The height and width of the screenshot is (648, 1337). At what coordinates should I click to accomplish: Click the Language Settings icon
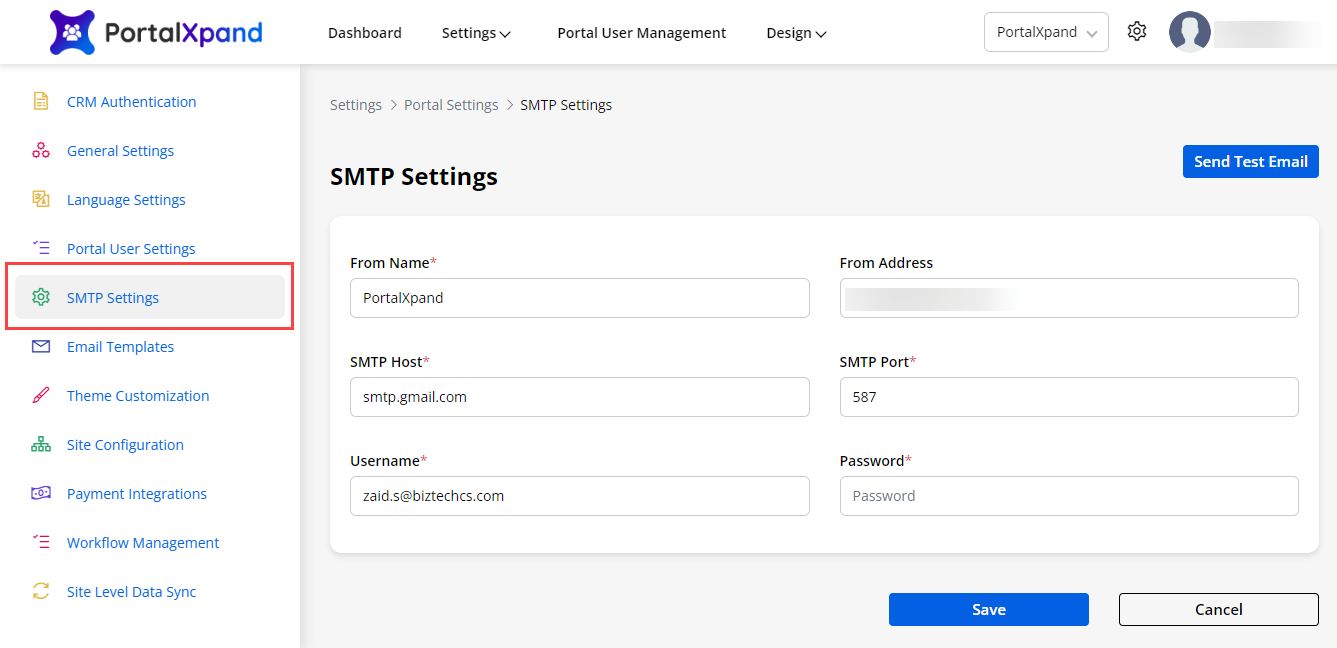click(x=41, y=199)
